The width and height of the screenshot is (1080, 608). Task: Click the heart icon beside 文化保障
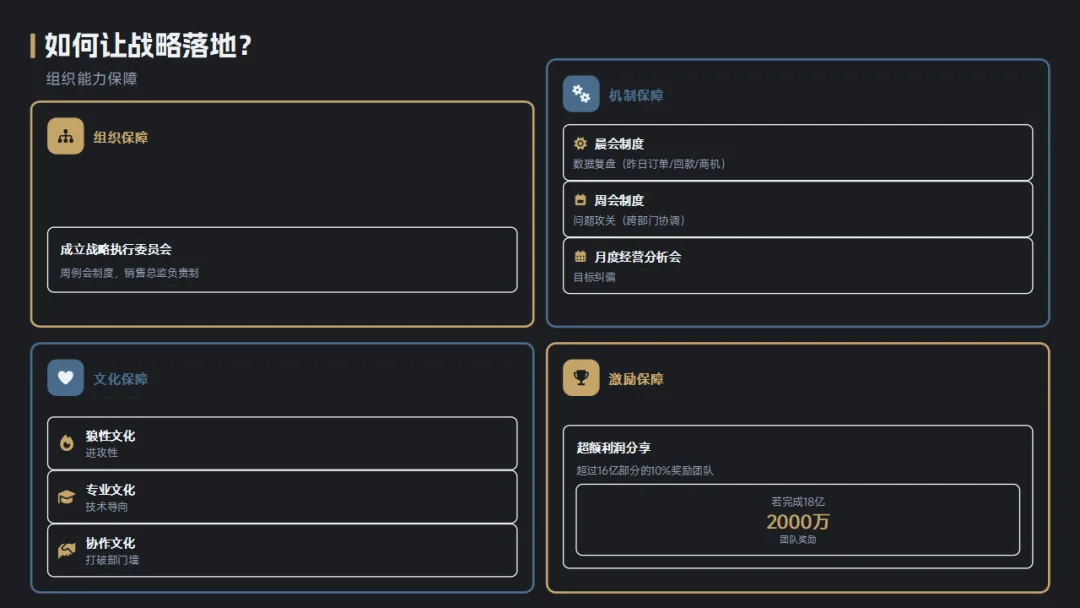(x=65, y=378)
